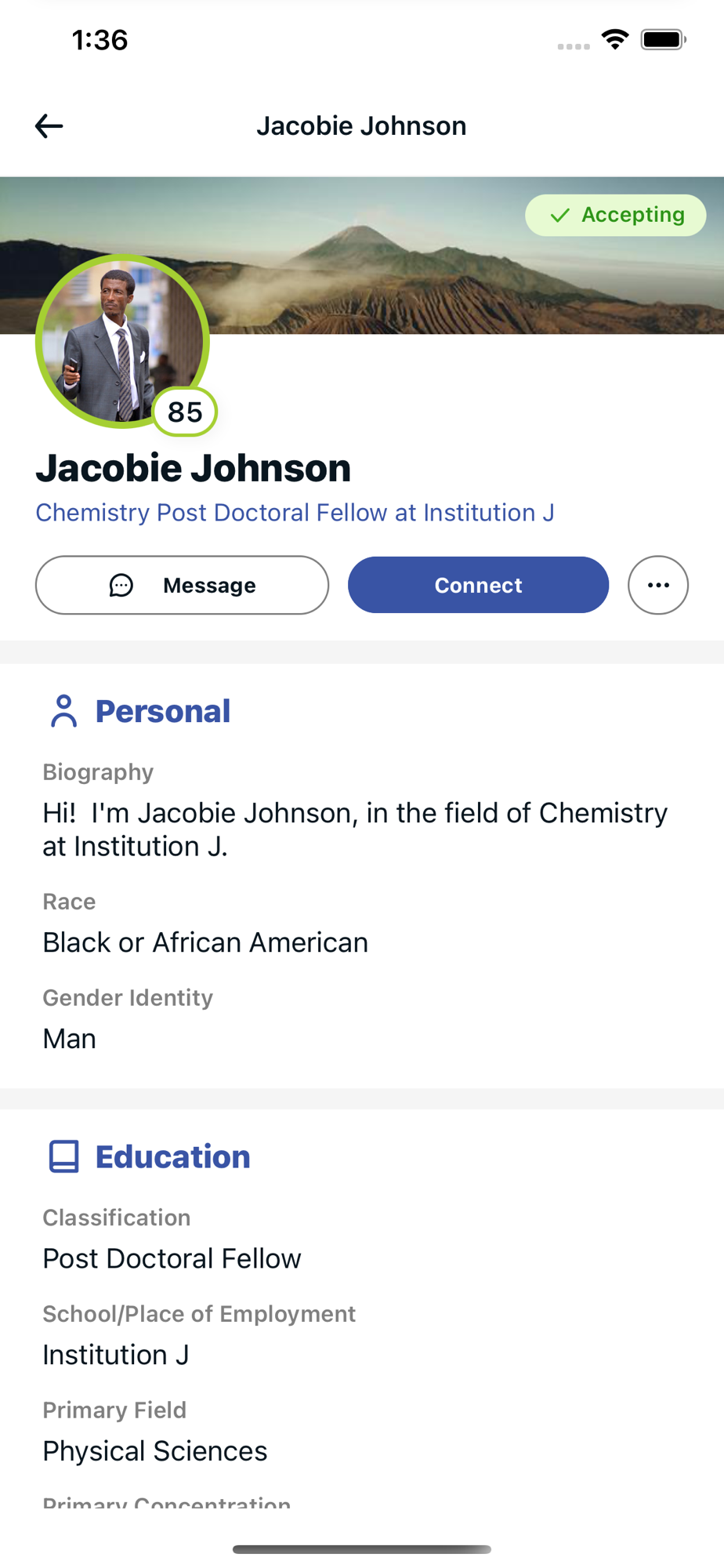
Task: Tap the Jacobie Johnson header title
Action: tap(361, 126)
